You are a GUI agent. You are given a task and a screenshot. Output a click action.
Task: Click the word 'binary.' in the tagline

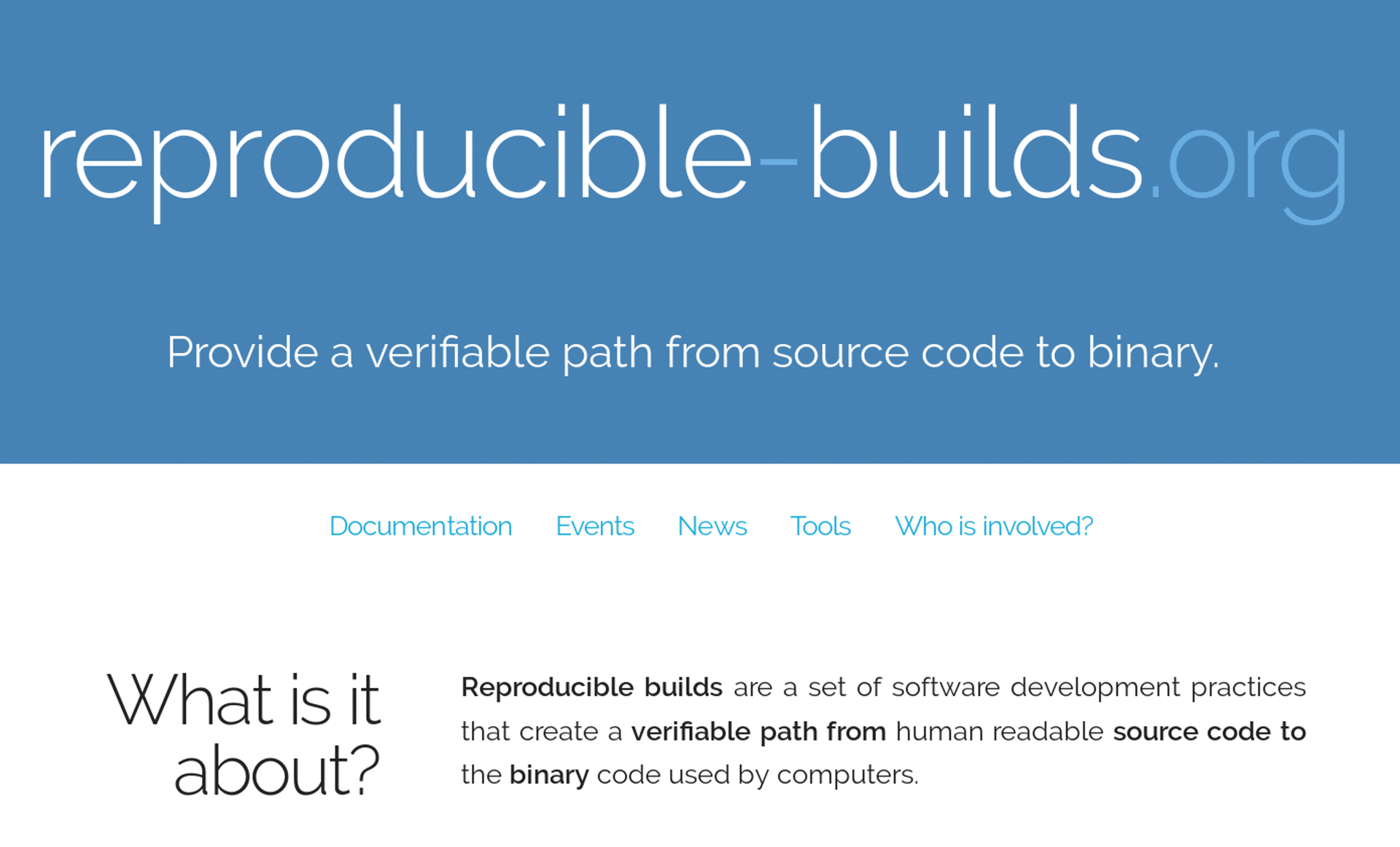1152,353
